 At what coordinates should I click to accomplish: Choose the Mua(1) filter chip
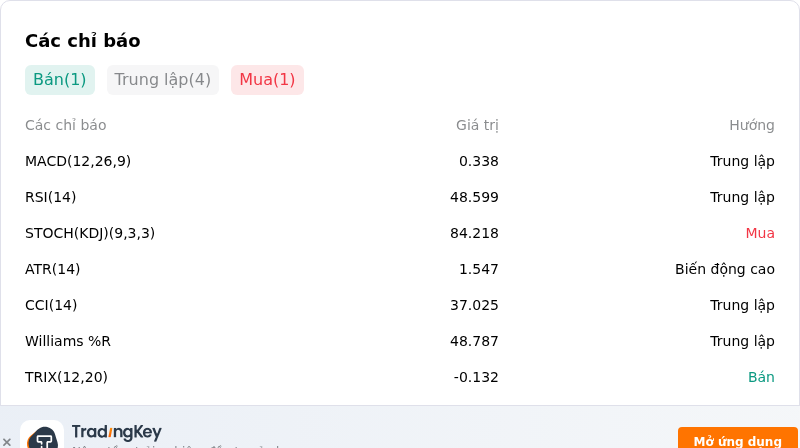(267, 80)
